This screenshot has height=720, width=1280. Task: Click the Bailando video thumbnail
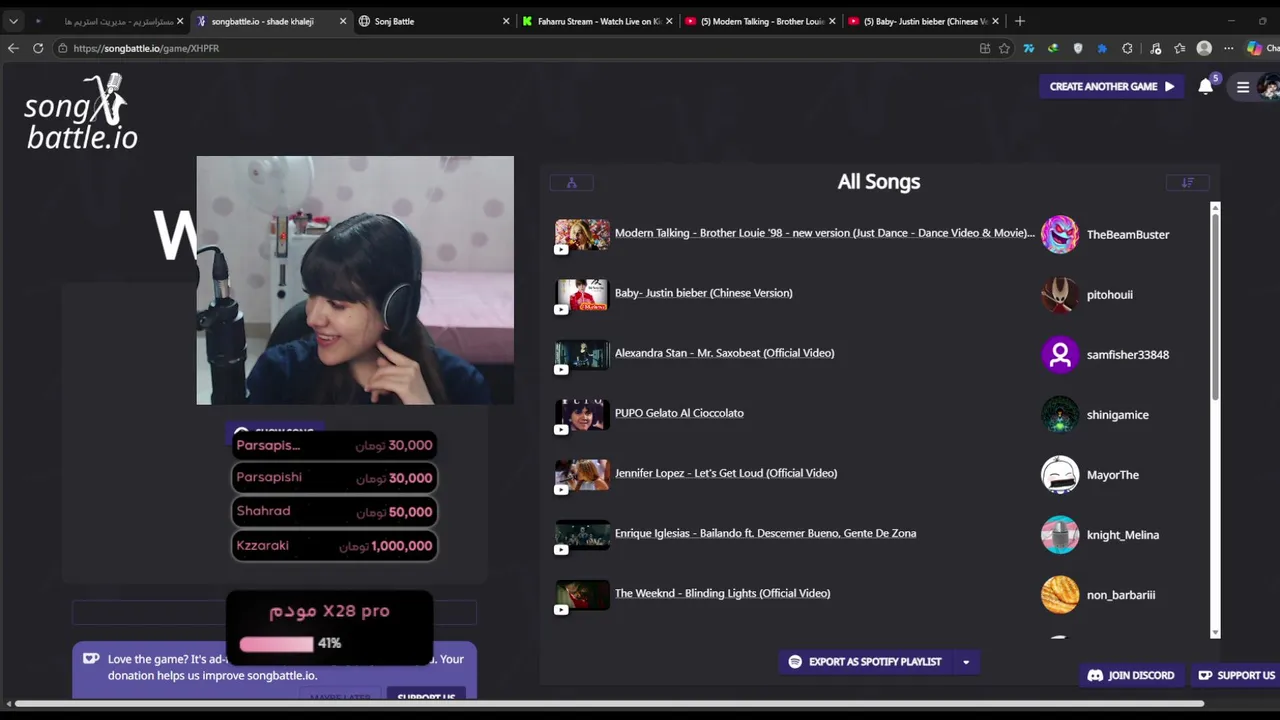pyautogui.click(x=582, y=534)
